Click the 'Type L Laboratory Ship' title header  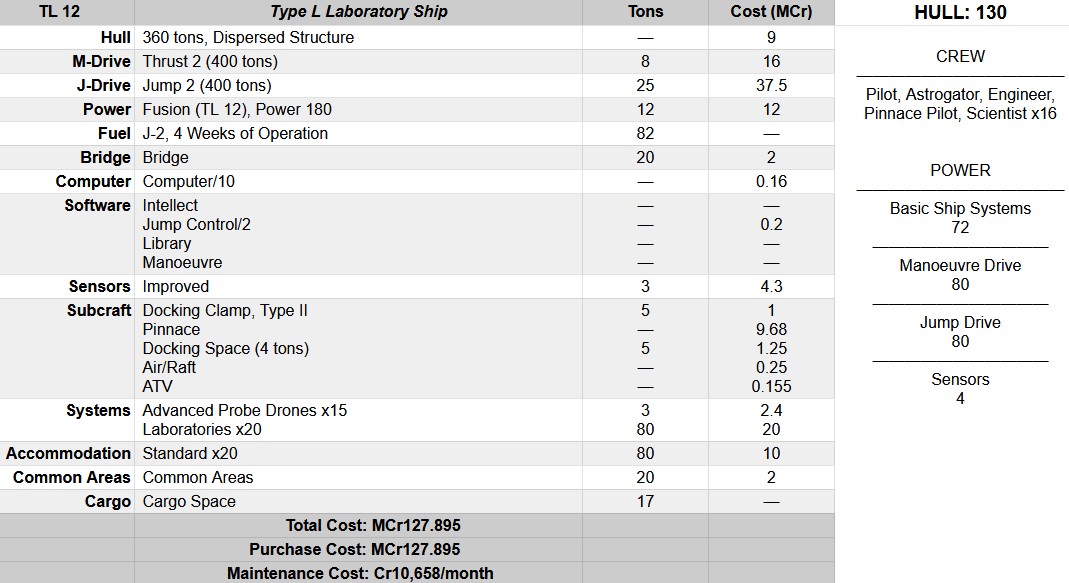point(359,12)
